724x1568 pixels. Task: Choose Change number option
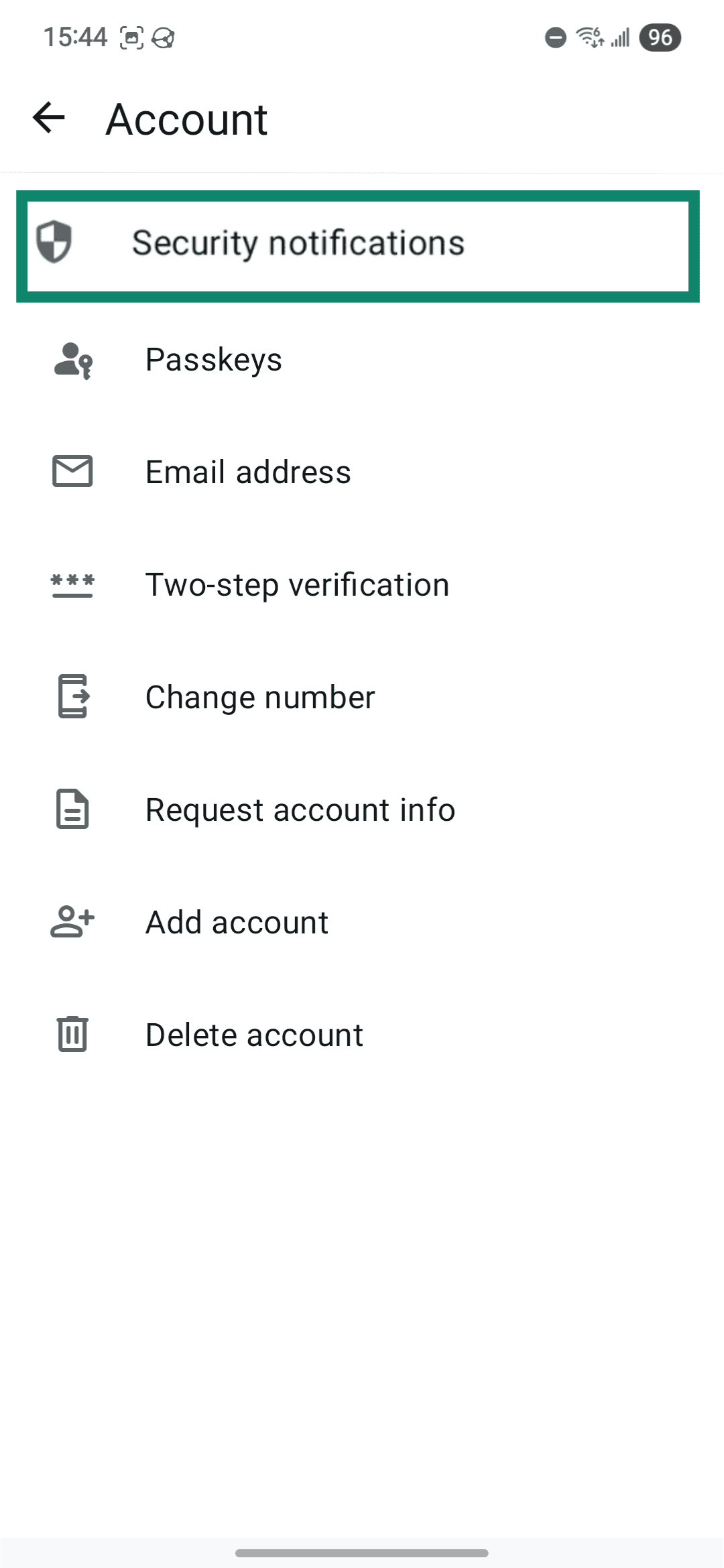point(260,697)
